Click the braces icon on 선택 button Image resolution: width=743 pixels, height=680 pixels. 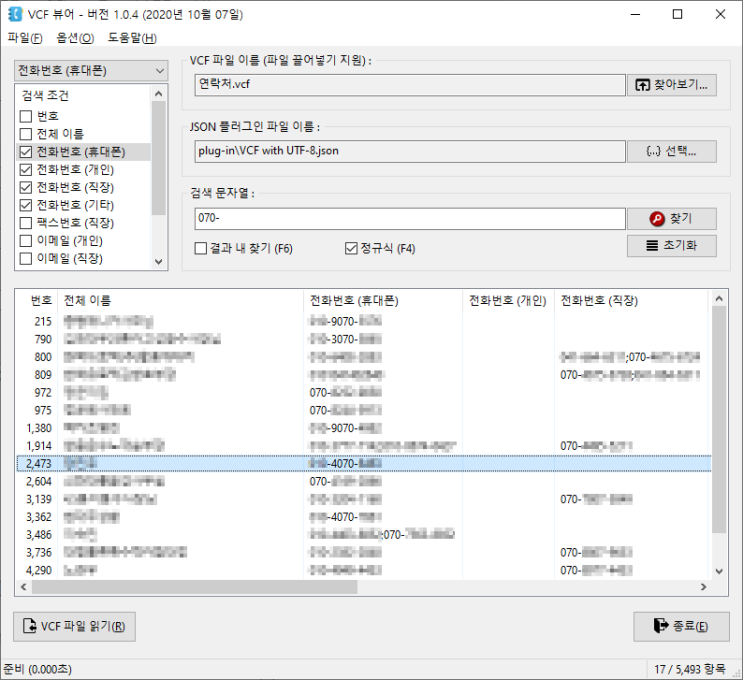coord(653,152)
